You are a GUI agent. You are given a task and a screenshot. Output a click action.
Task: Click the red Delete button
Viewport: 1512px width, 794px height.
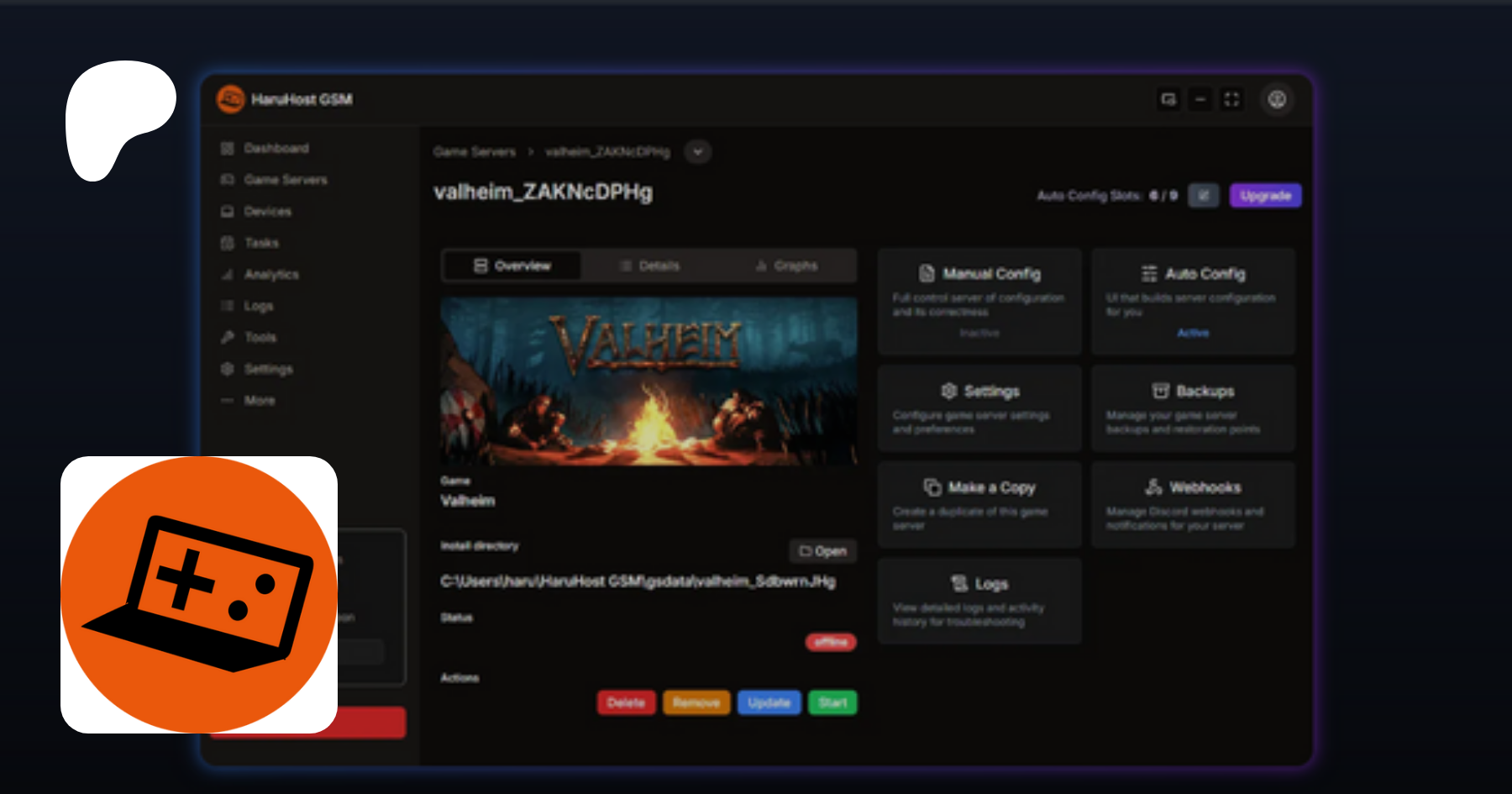[626, 702]
